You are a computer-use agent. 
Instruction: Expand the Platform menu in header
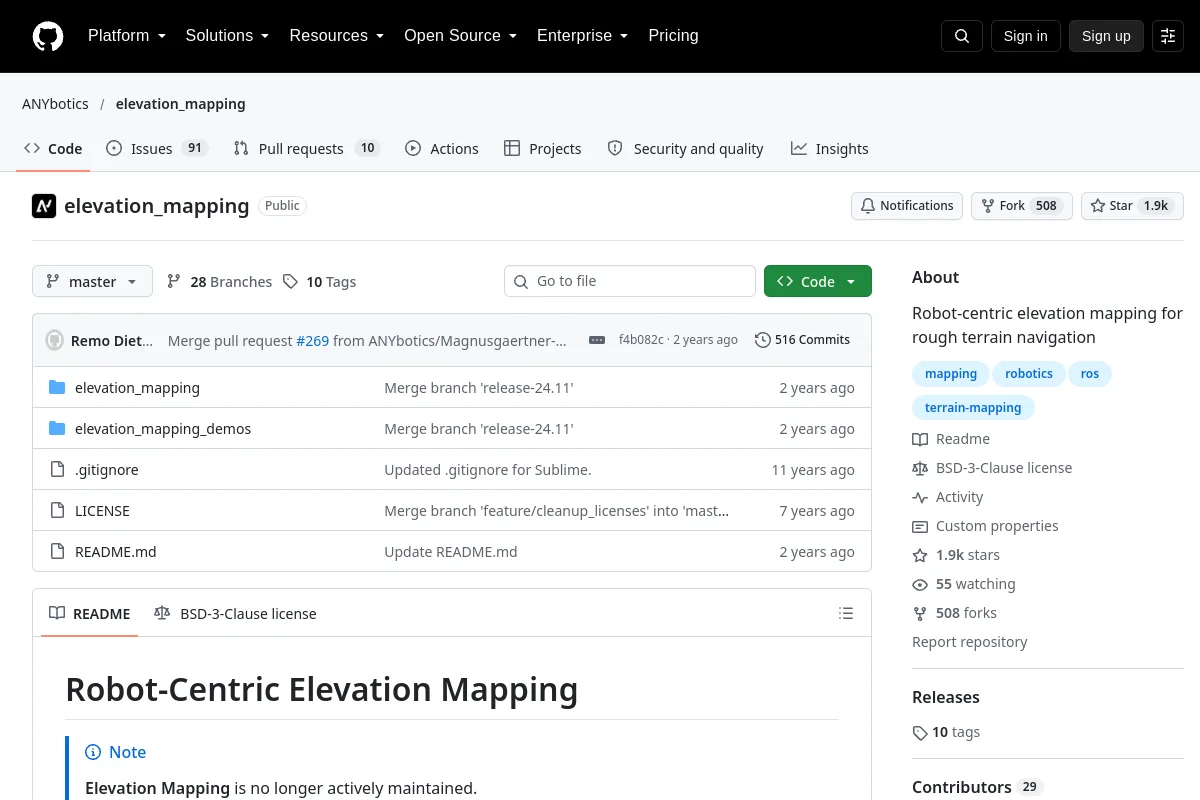click(127, 36)
